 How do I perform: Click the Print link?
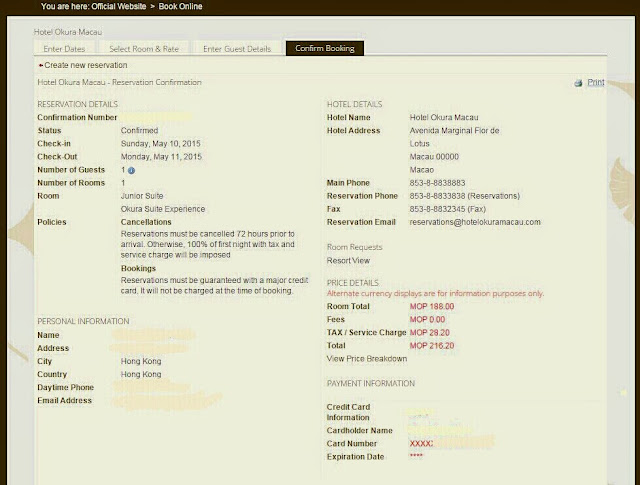click(x=596, y=82)
